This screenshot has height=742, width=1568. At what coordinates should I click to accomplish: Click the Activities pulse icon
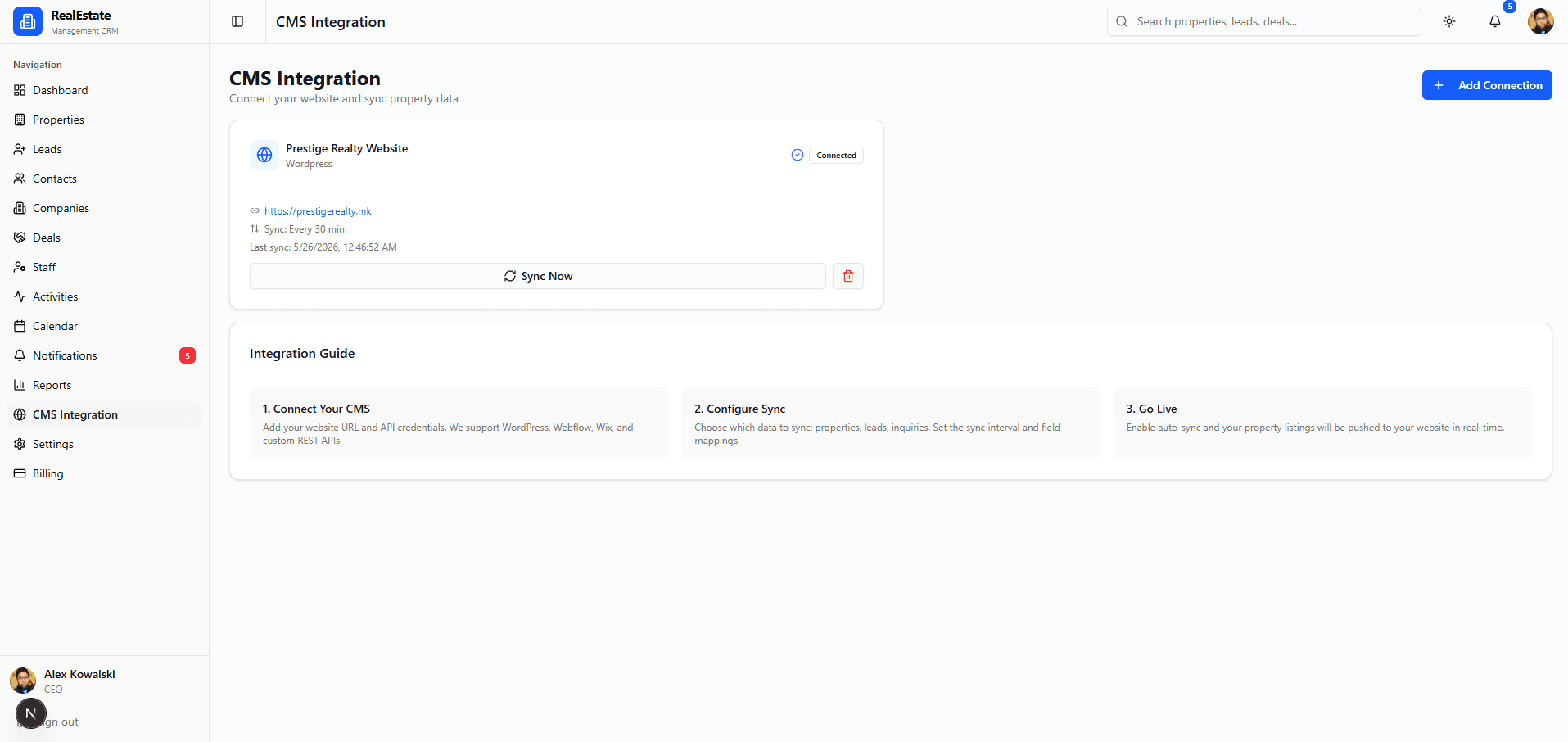click(x=20, y=296)
